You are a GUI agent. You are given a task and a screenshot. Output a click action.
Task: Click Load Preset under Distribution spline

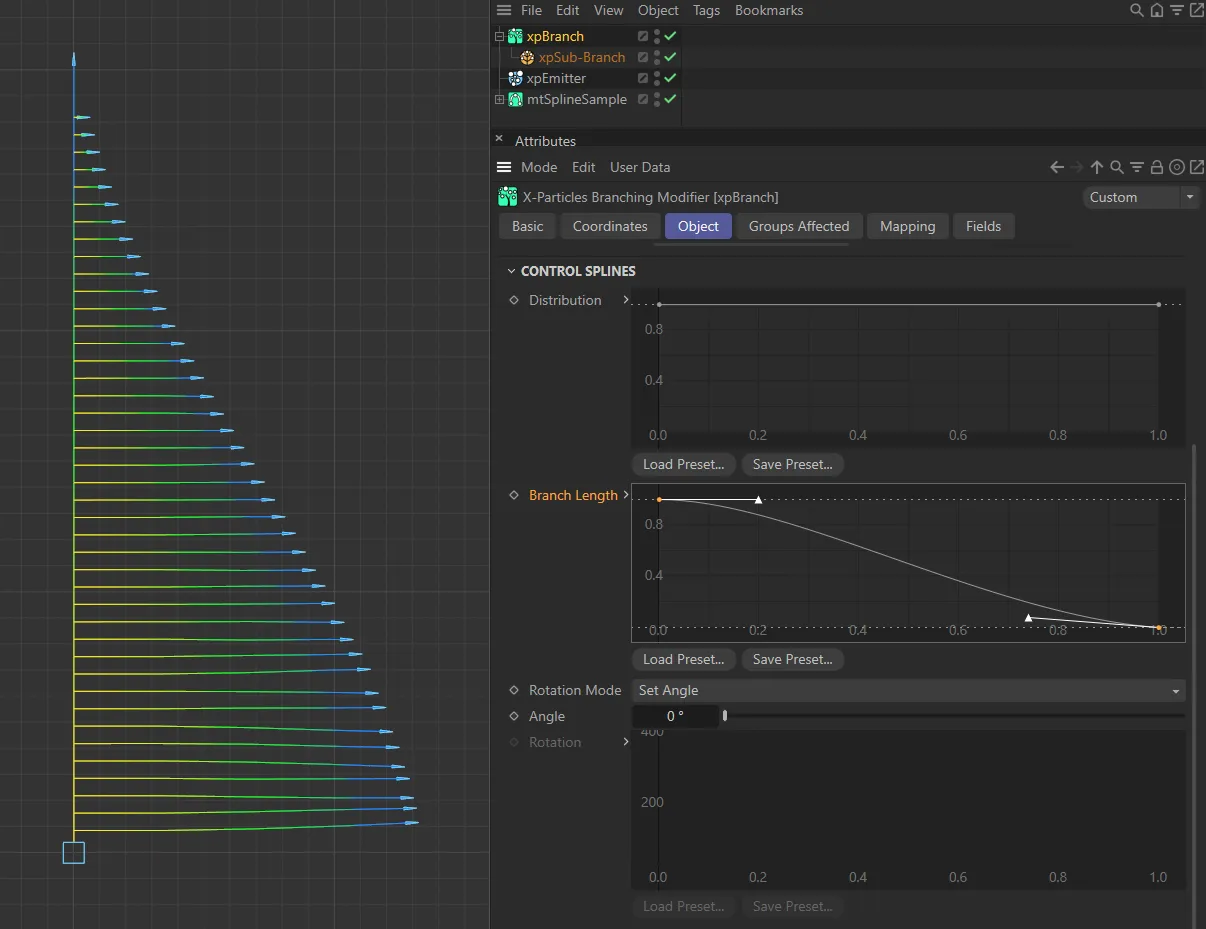click(683, 464)
